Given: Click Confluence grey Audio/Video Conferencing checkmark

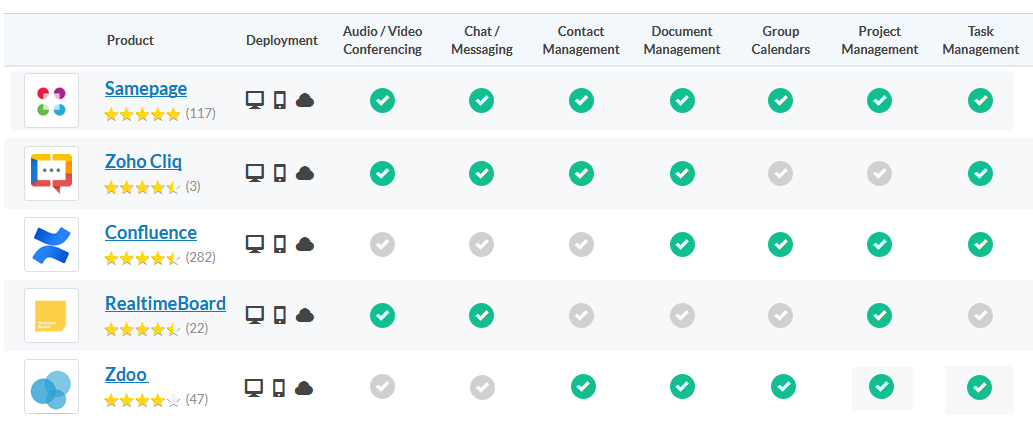Looking at the screenshot, I should (x=382, y=244).
